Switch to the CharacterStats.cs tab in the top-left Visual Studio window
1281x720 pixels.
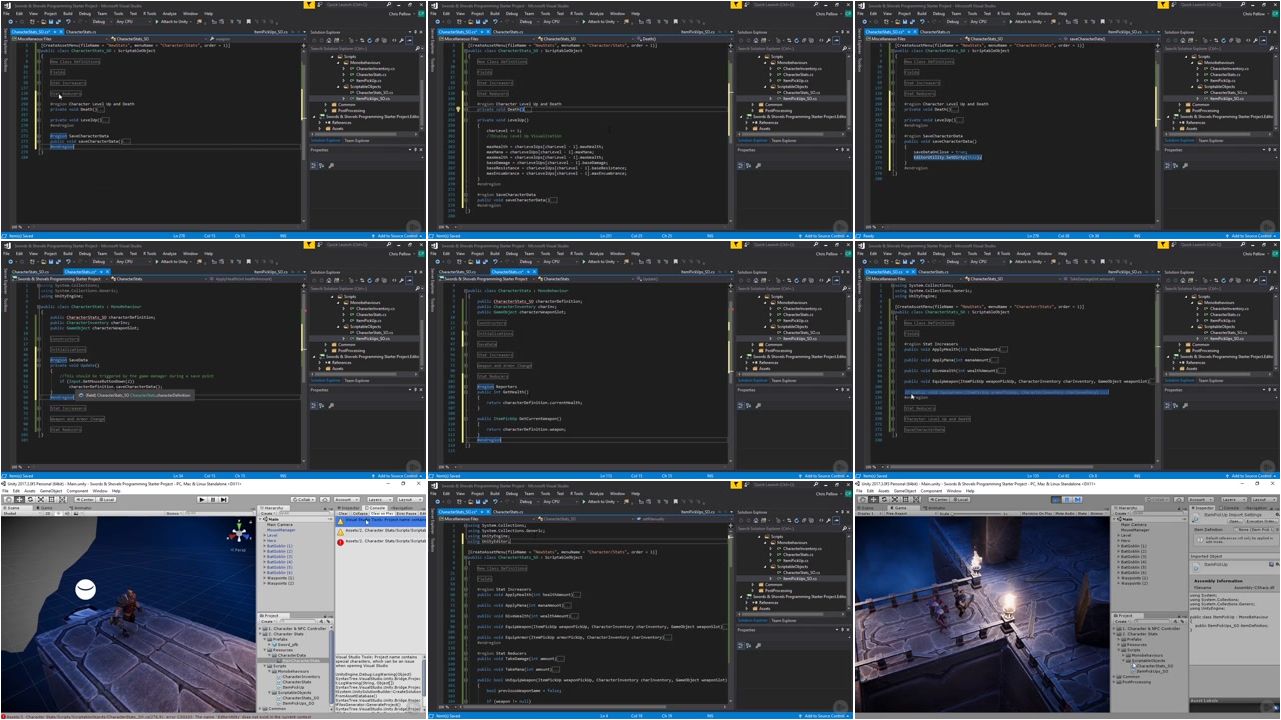[81, 32]
